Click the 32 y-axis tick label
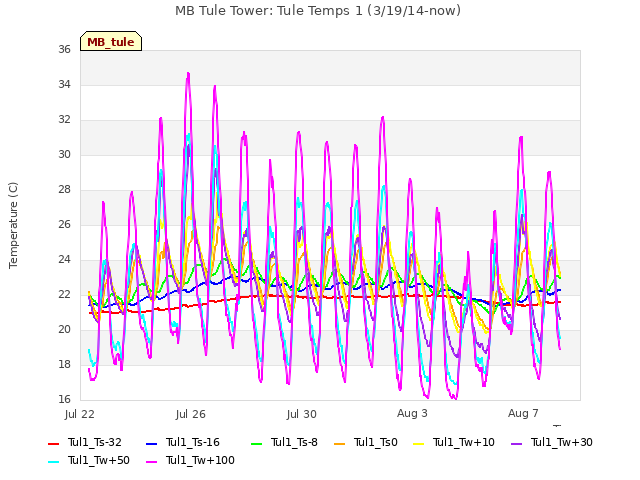Viewport: 640px width, 480px height. (x=64, y=120)
